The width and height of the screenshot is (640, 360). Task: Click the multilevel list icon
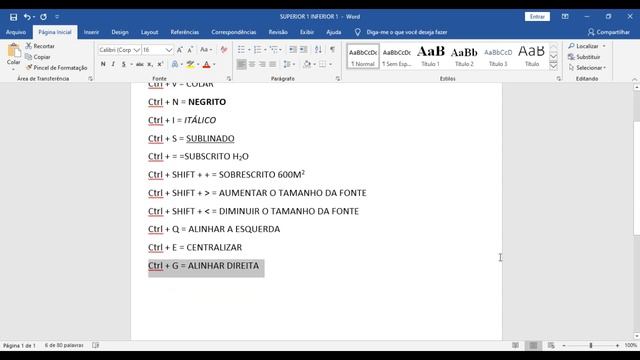274,50
